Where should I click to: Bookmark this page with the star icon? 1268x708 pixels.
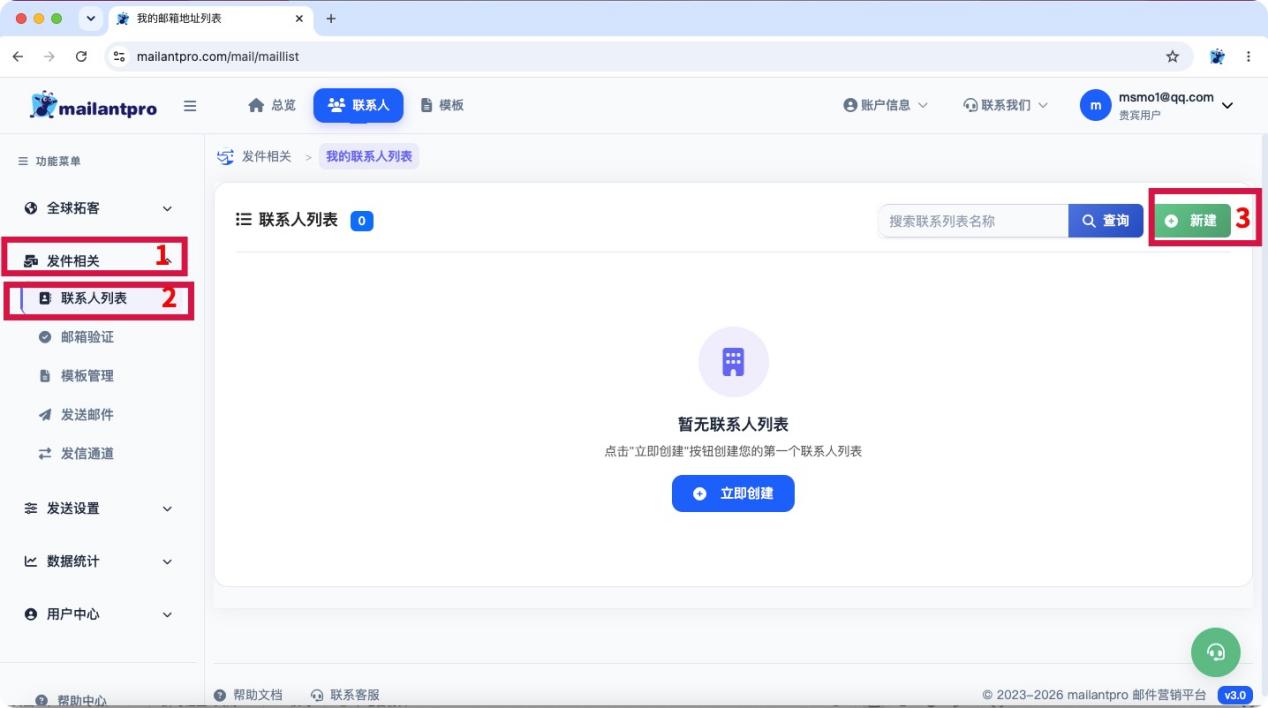point(1173,57)
